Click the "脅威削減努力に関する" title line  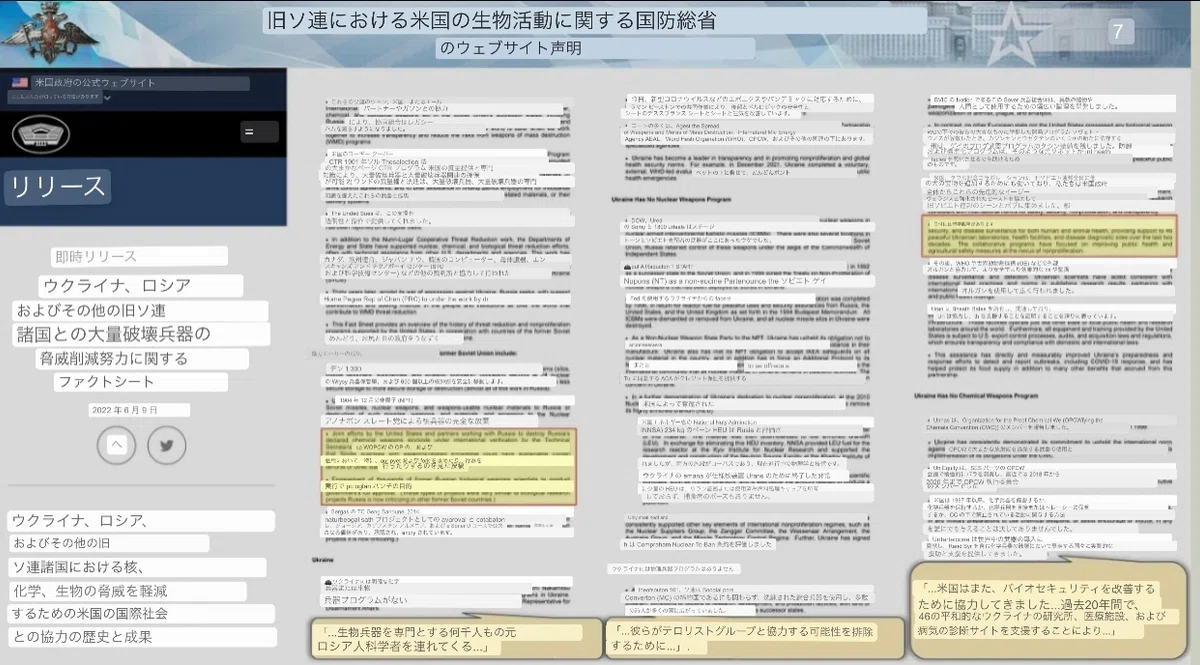114,358
